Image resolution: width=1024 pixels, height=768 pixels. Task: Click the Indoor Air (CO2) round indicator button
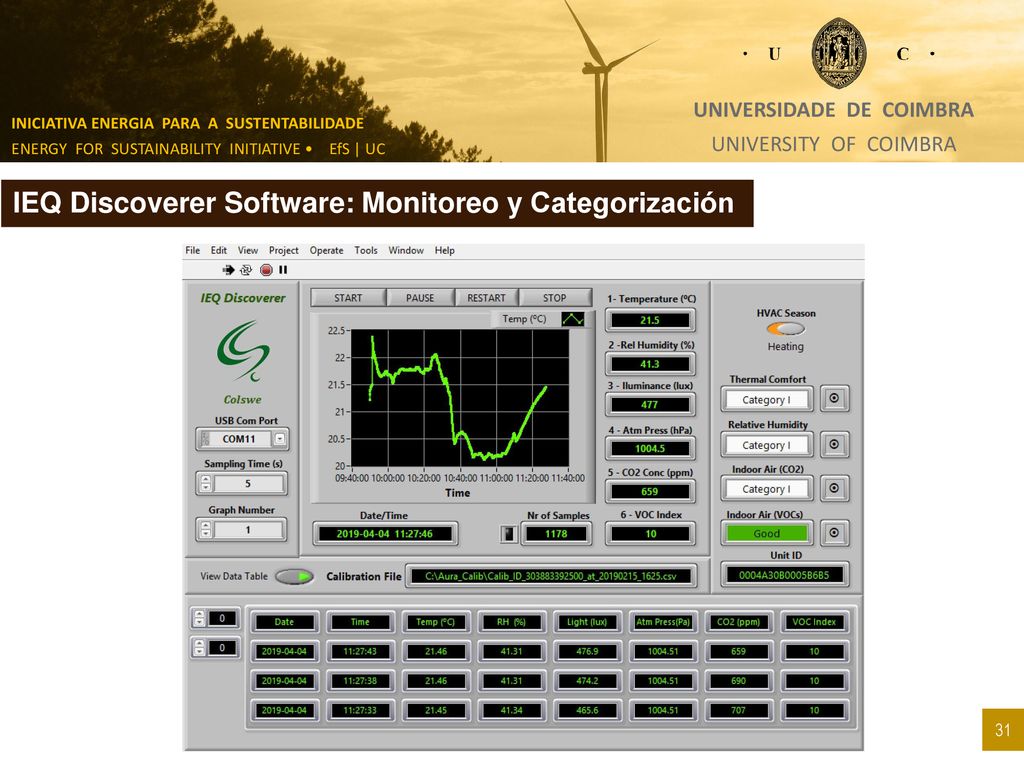point(834,488)
